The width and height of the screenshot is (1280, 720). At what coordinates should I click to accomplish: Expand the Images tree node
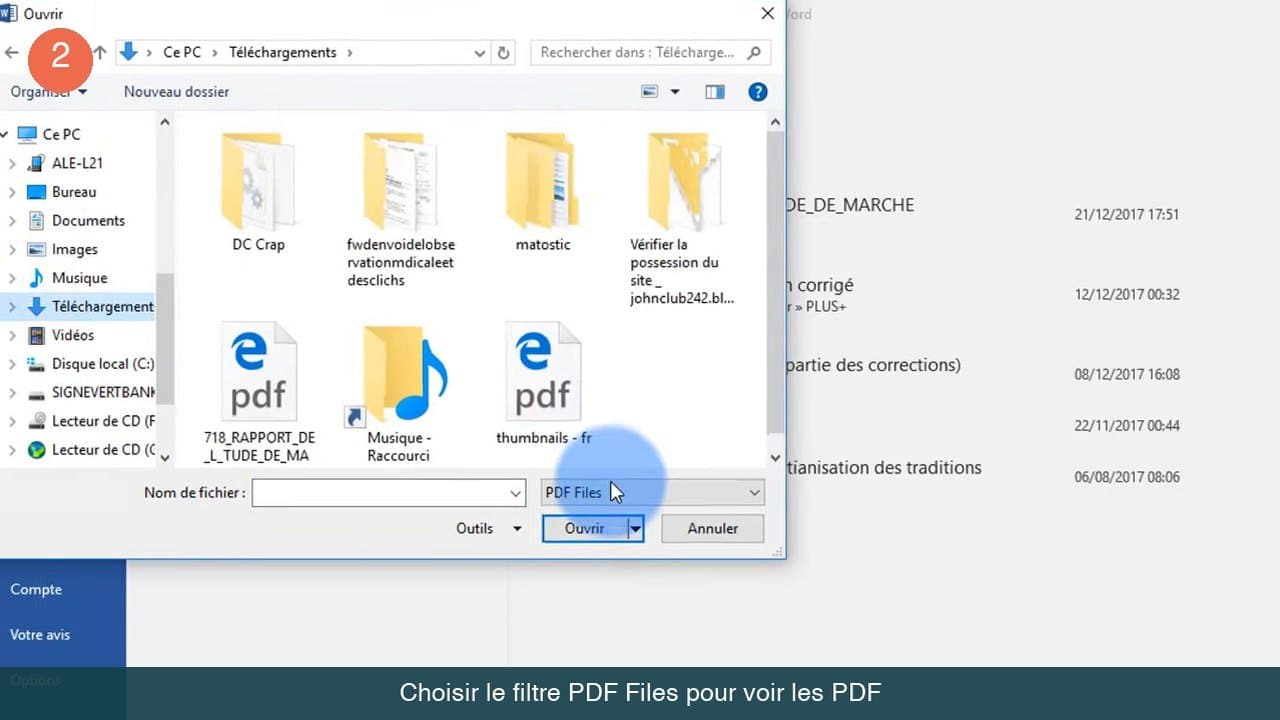12,250
